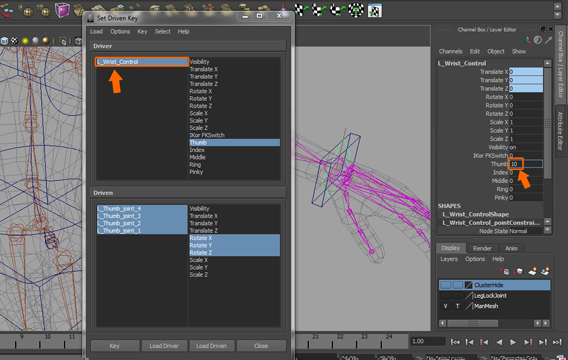Open Select menu in Set Driven Key
Image resolution: width=568 pixels, height=360 pixels.
coord(163,32)
